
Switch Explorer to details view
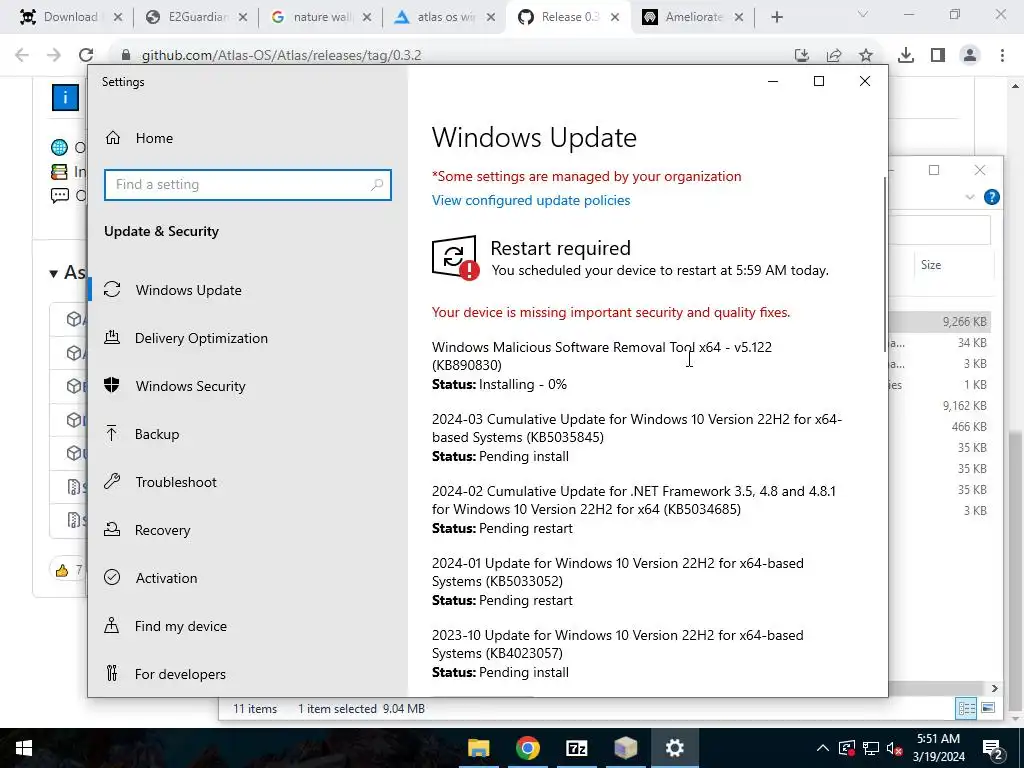[966, 708]
